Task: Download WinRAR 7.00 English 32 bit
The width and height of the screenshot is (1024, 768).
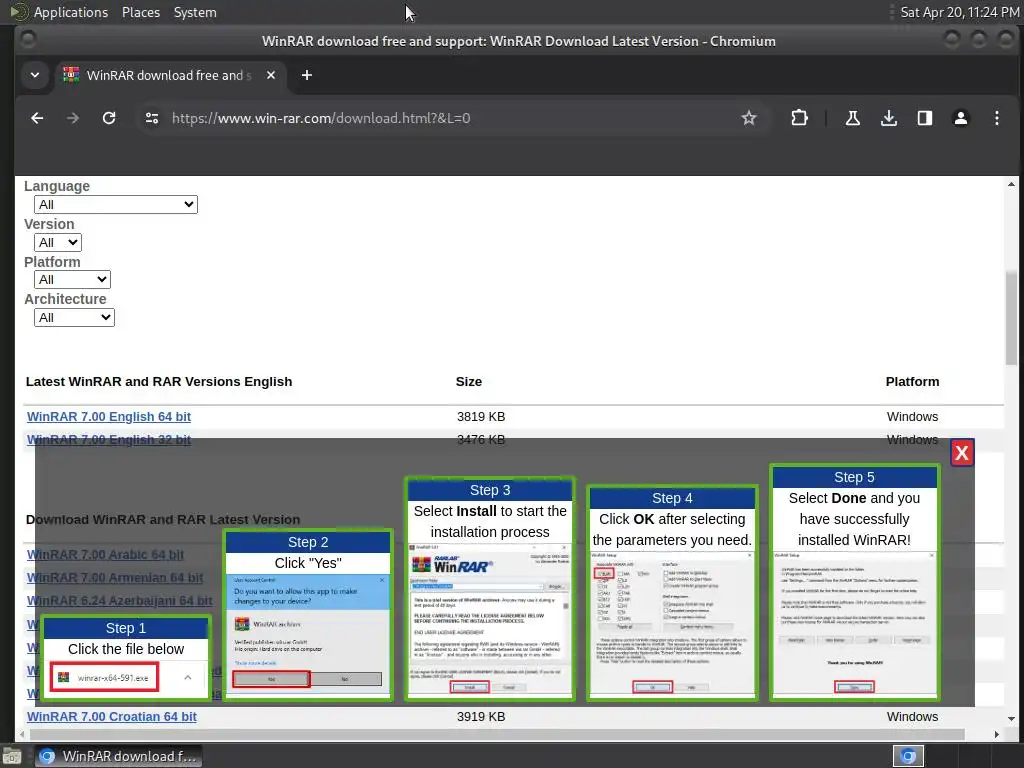Action: click(109, 440)
